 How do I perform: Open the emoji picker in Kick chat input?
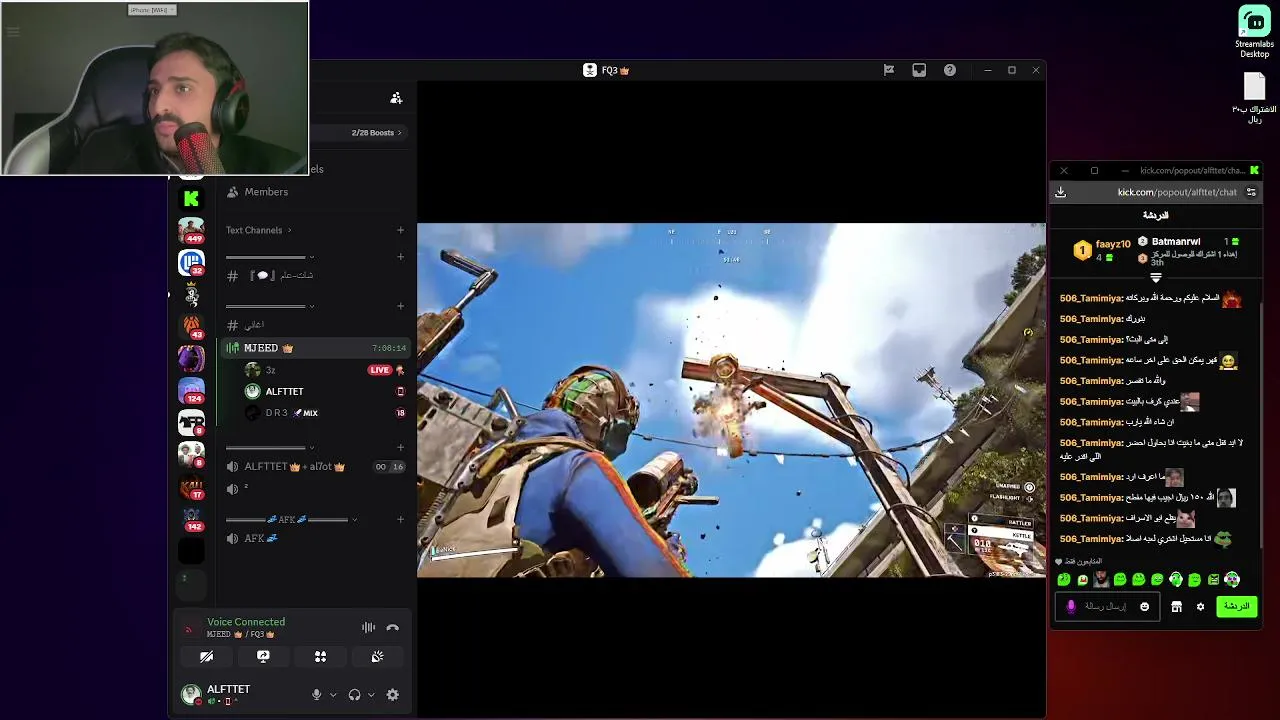(x=1145, y=607)
